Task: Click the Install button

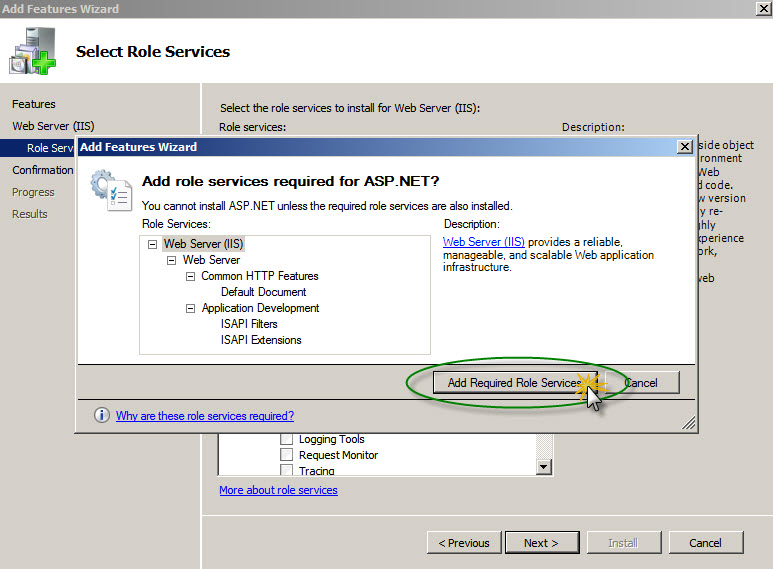Action: (x=624, y=543)
